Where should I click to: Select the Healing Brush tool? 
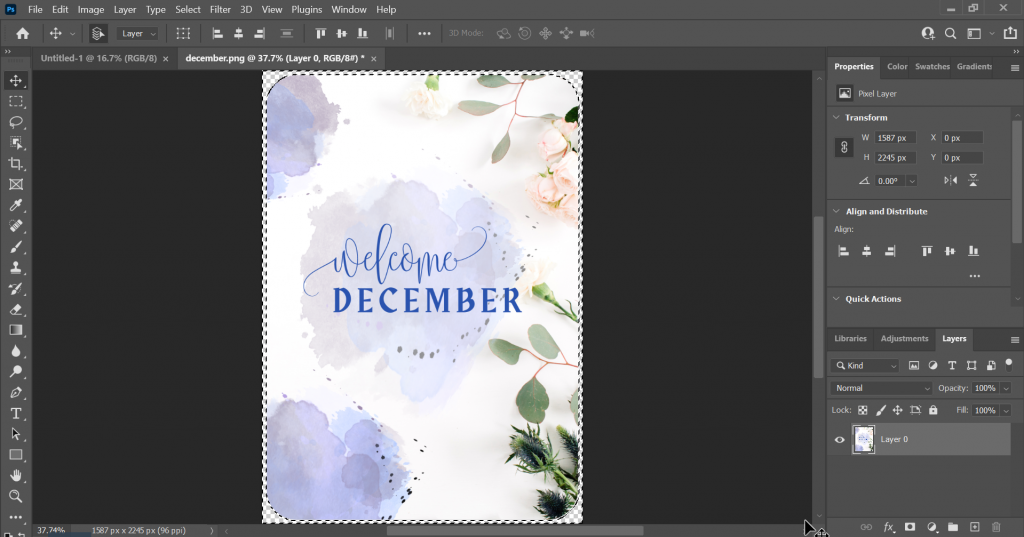16,226
